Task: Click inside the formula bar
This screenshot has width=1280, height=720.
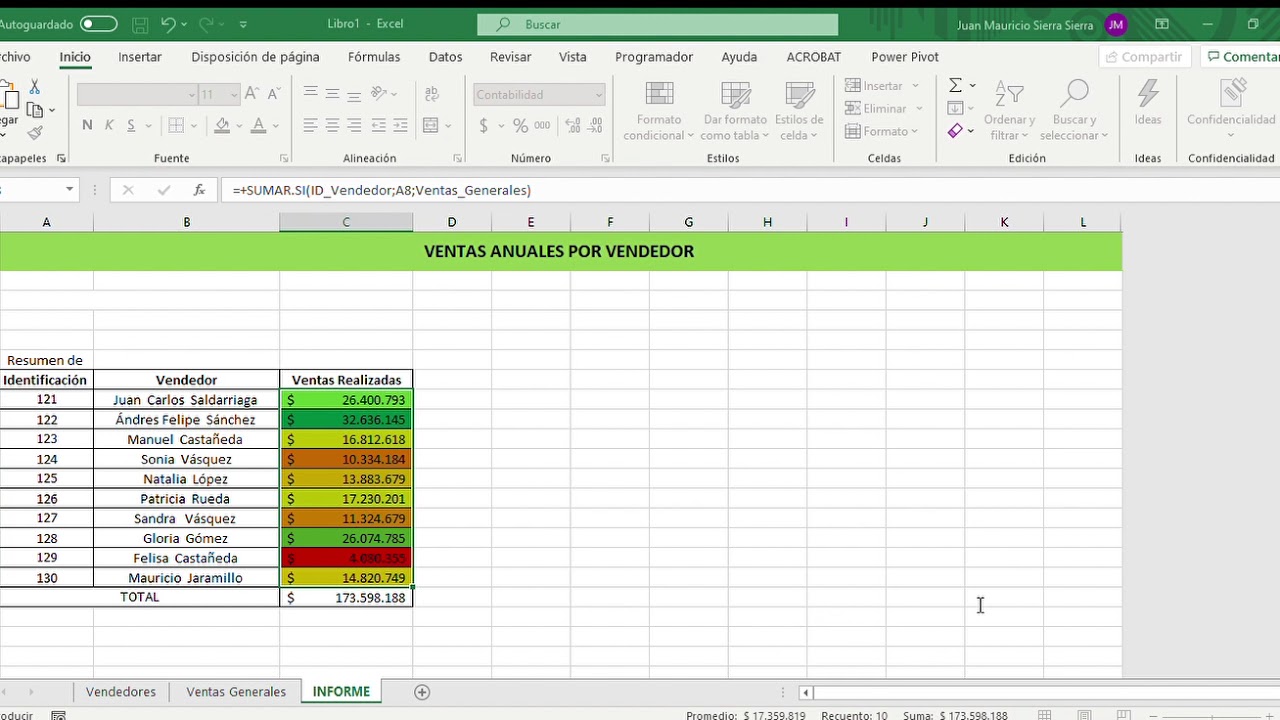Action: 750,190
